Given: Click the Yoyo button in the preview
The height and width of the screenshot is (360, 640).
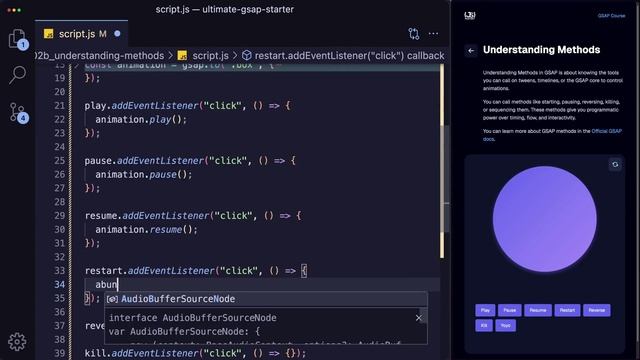Looking at the screenshot, I should click(506, 325).
